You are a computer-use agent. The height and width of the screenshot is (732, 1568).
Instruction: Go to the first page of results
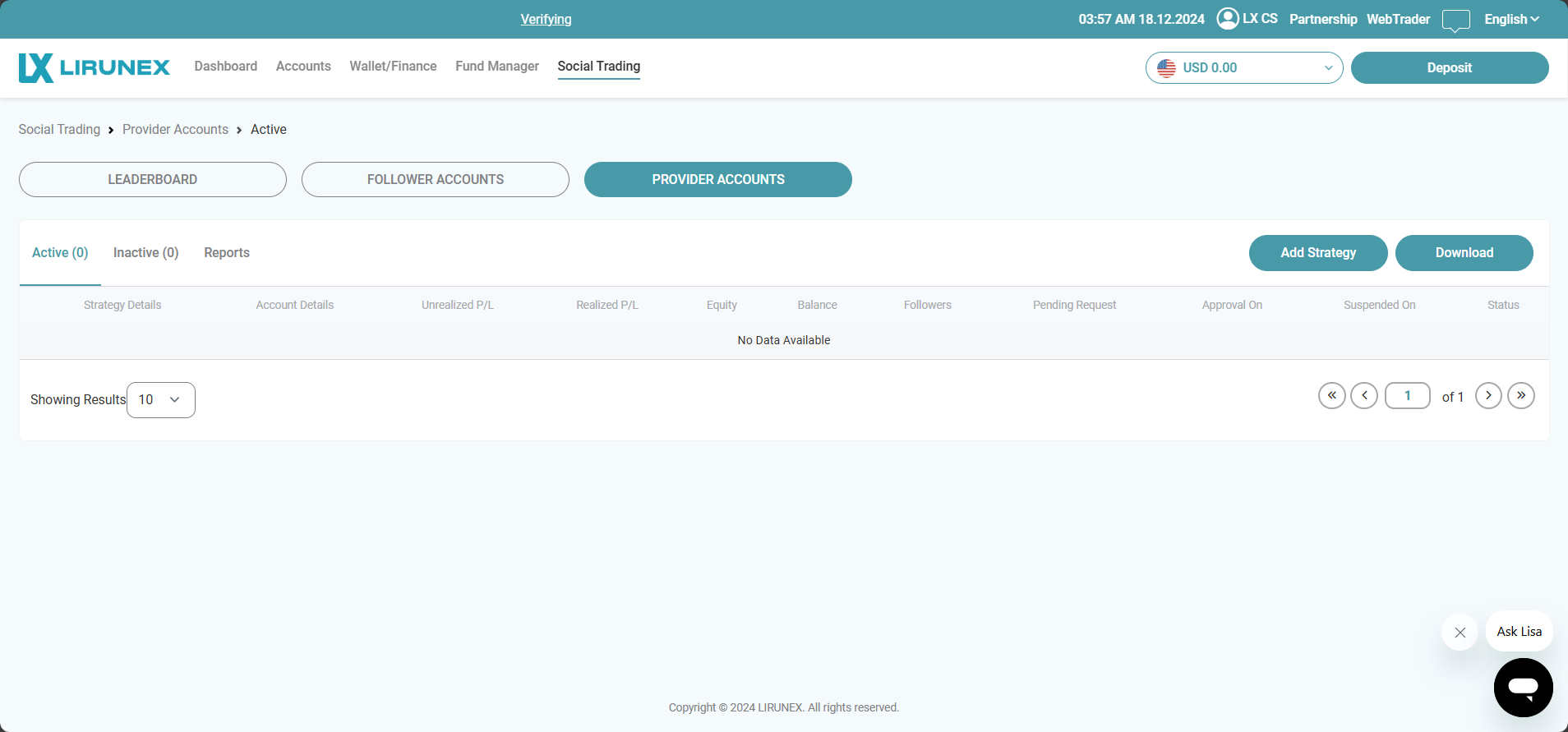[1331, 396]
